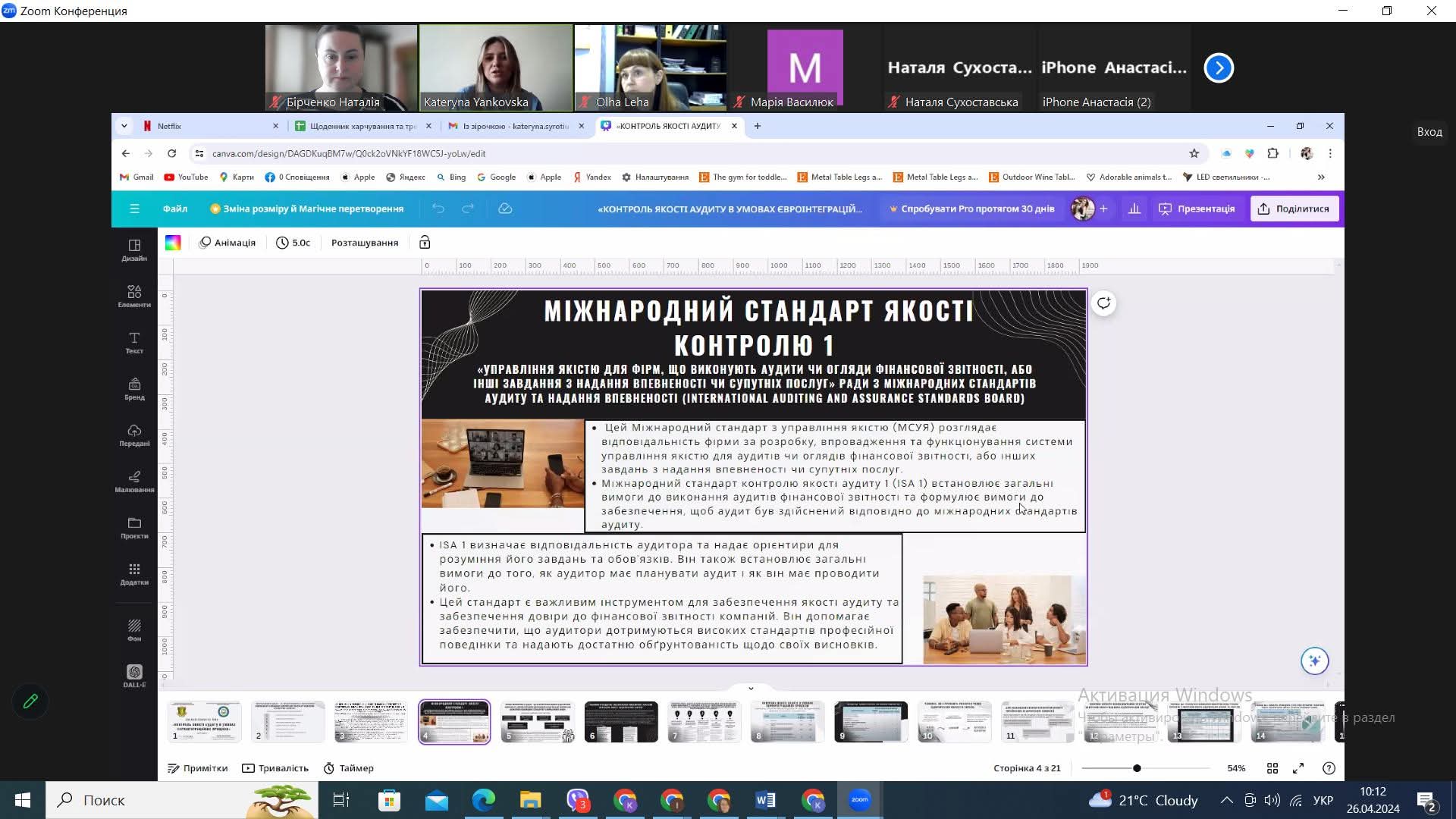
Task: Open the Файл menu
Action: click(175, 209)
